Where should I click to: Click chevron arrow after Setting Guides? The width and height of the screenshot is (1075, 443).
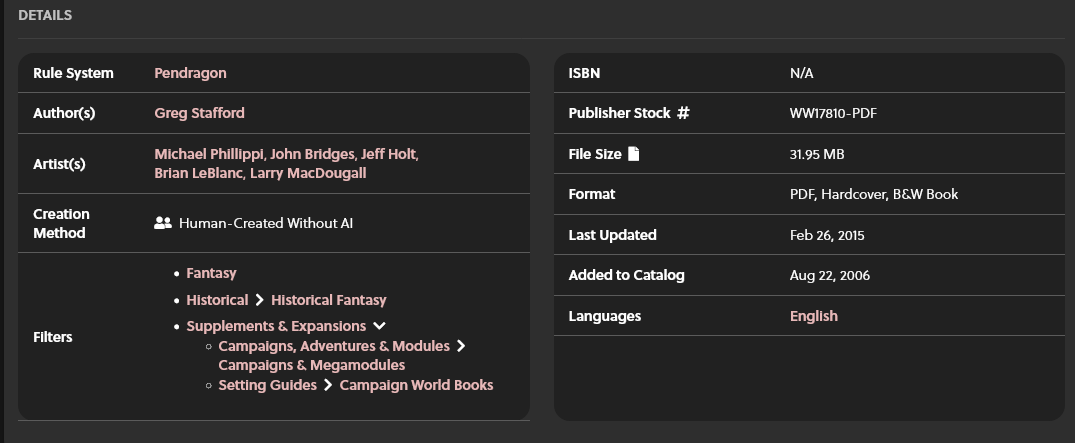[328, 385]
